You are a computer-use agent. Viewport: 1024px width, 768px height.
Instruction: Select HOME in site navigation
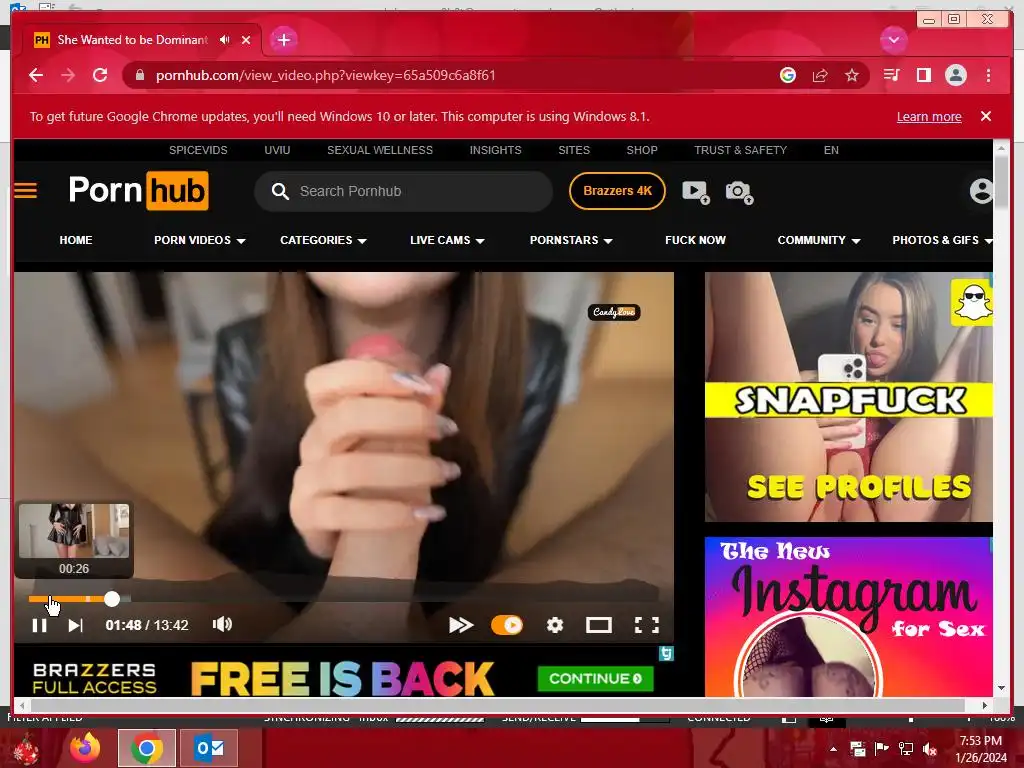click(76, 240)
